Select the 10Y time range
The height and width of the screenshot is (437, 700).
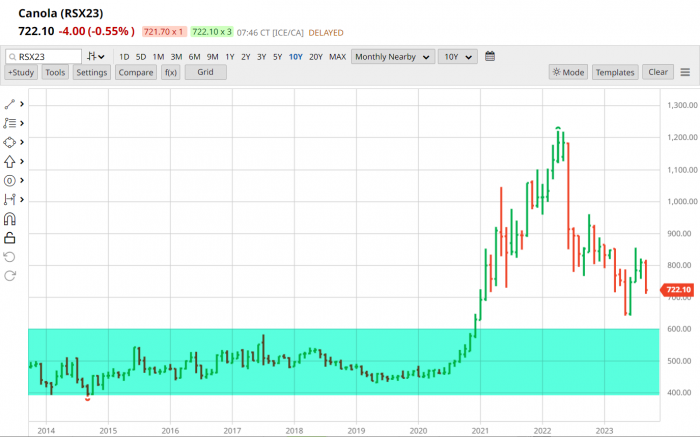pyautogui.click(x=296, y=57)
